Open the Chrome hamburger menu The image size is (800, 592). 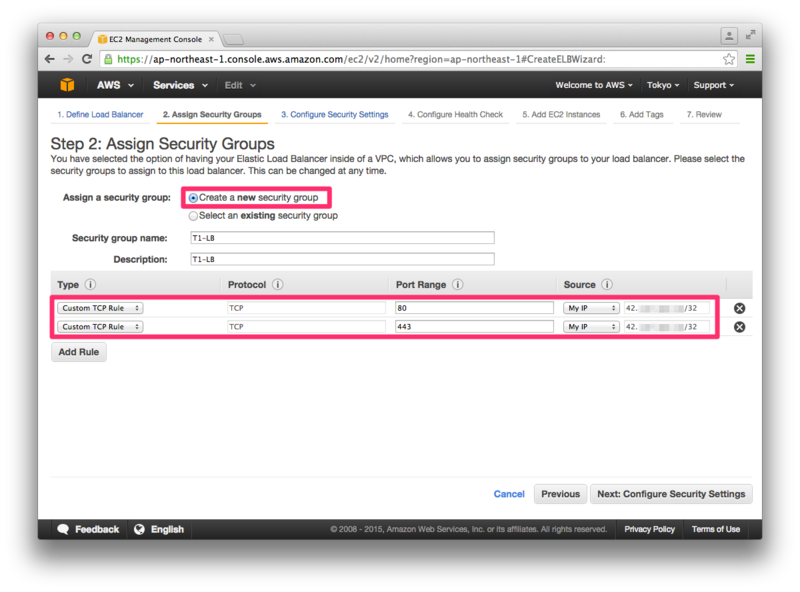(750, 59)
